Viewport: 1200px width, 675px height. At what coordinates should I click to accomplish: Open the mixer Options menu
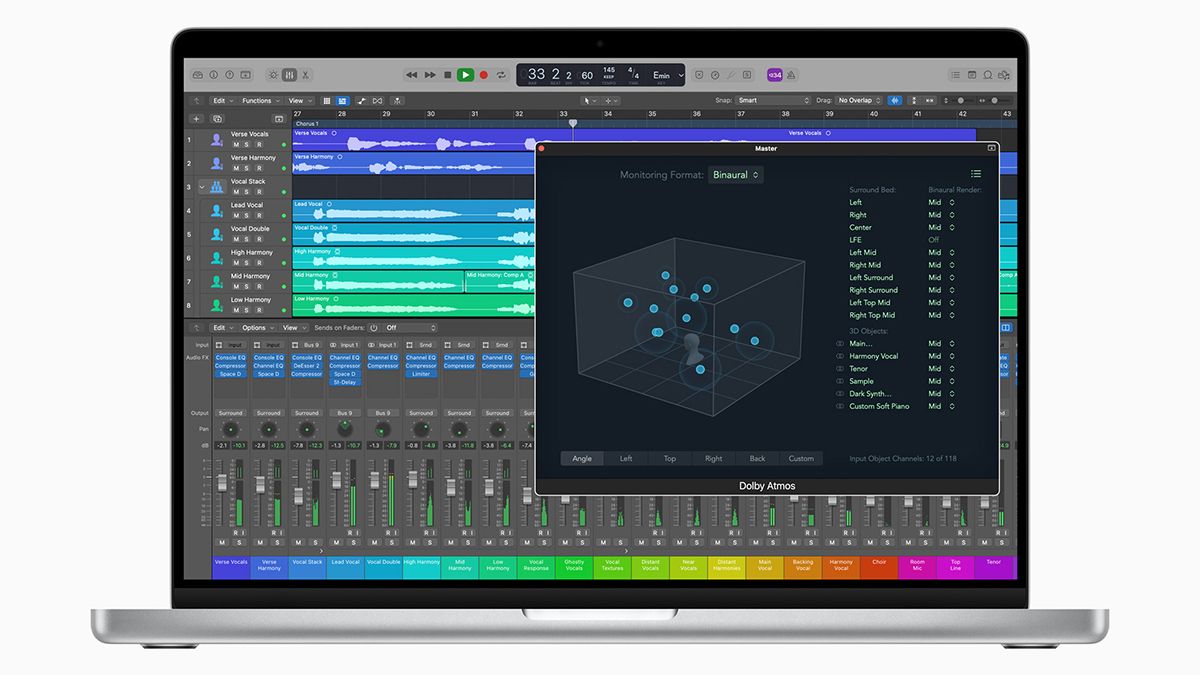pyautogui.click(x=257, y=328)
